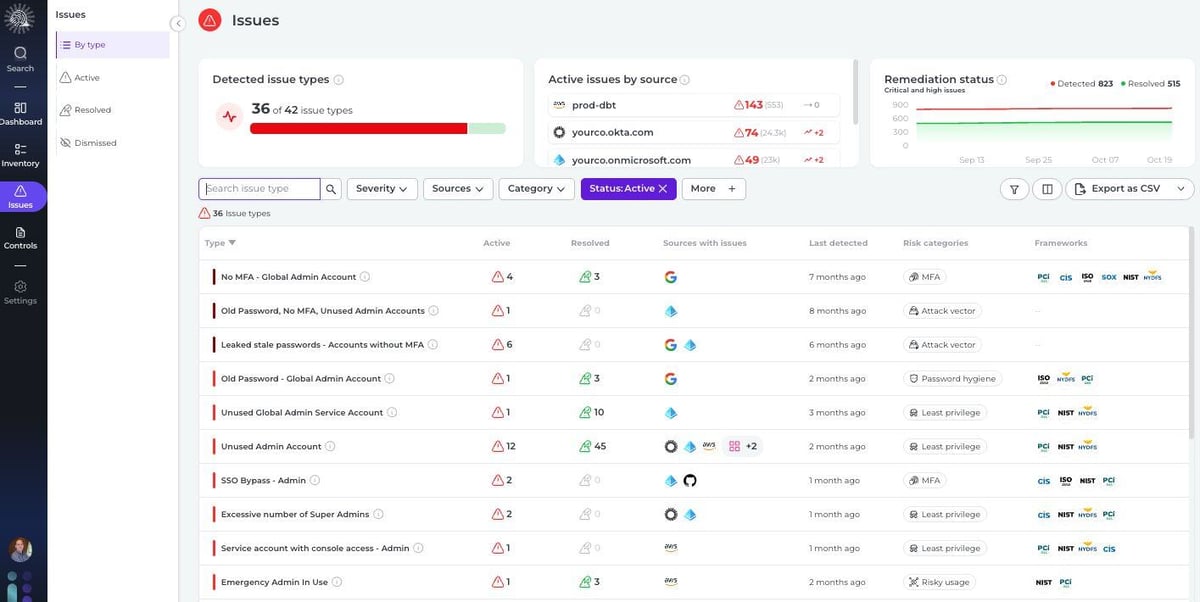Select the yourco.onmicrosoft.com source row
This screenshot has width=1200, height=602.
(694, 160)
